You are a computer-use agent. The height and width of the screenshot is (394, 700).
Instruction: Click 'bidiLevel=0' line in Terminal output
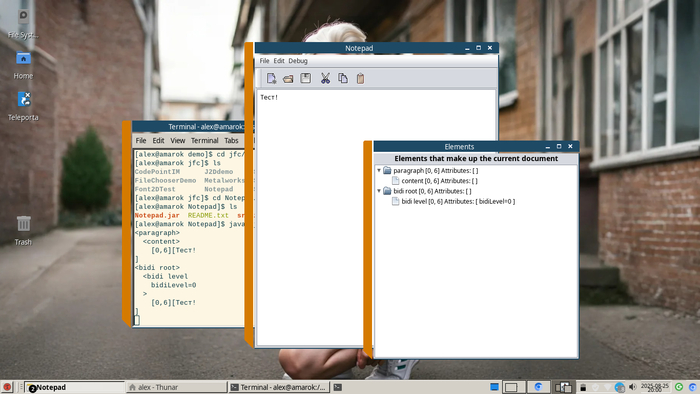[174, 285]
